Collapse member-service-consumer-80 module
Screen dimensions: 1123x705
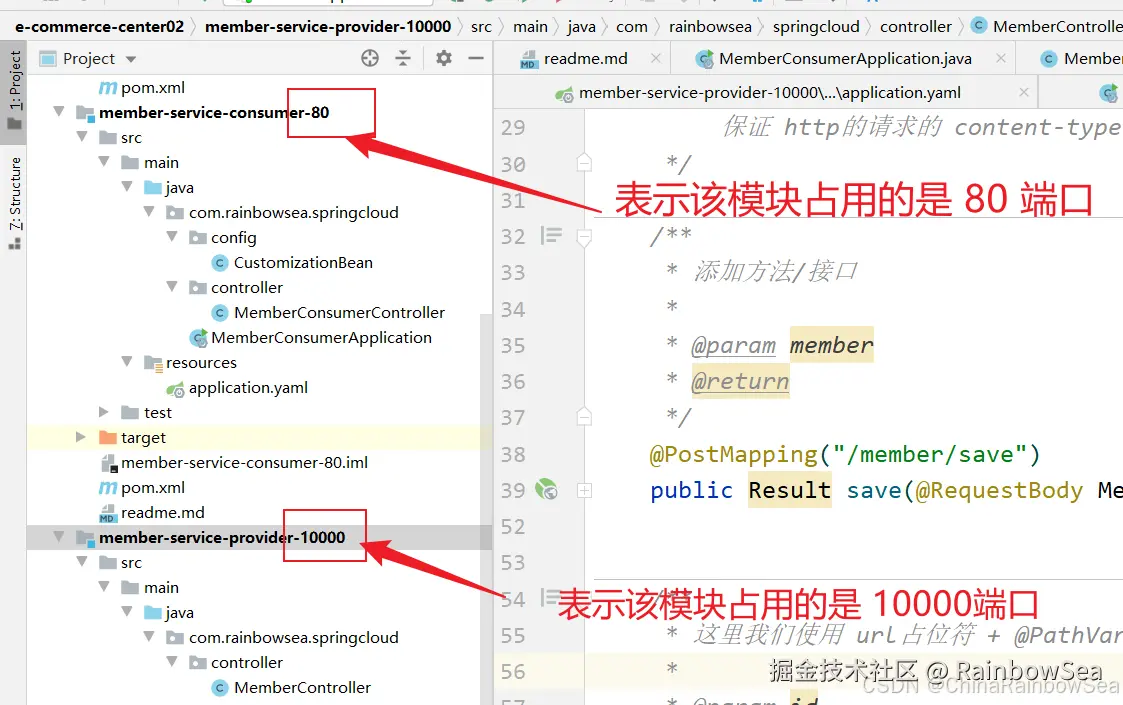click(x=59, y=112)
